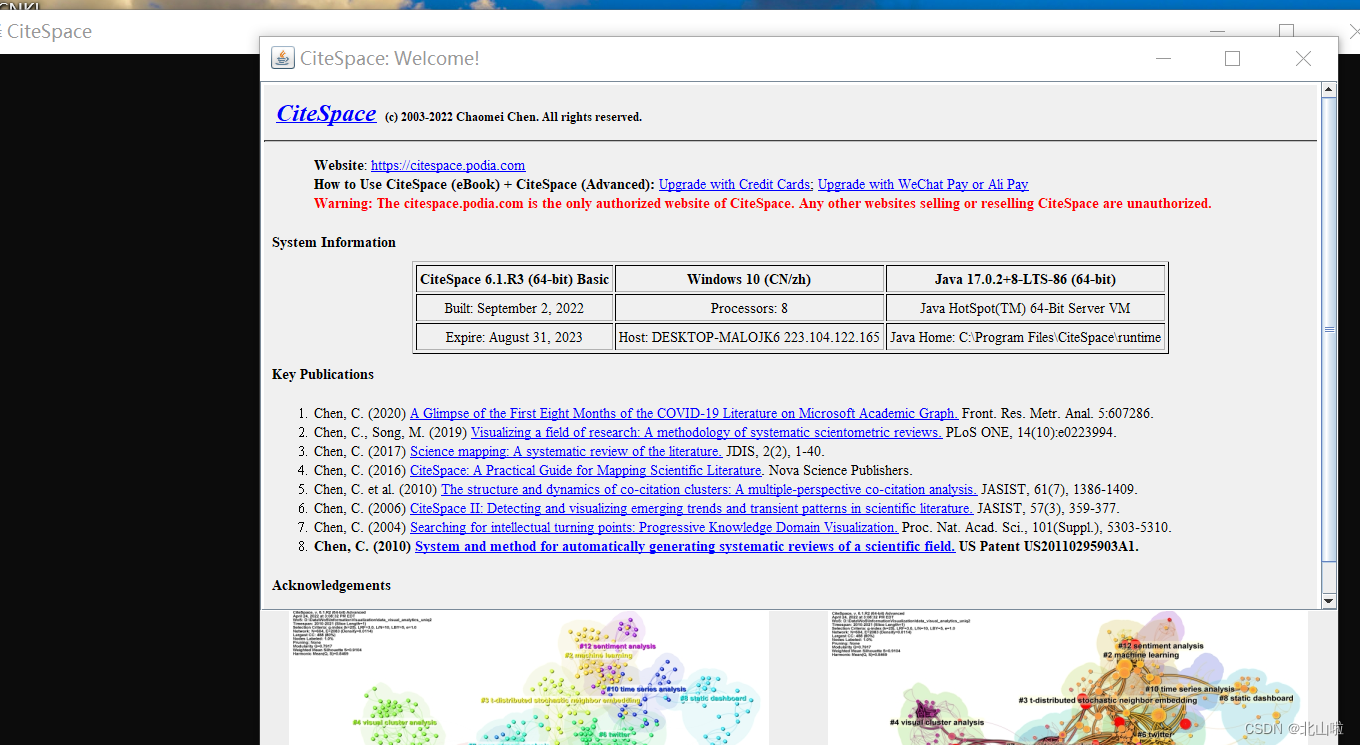Select Java HotSpot(TM) 64-Bit Server VM cell
The height and width of the screenshot is (745, 1360).
(1026, 308)
